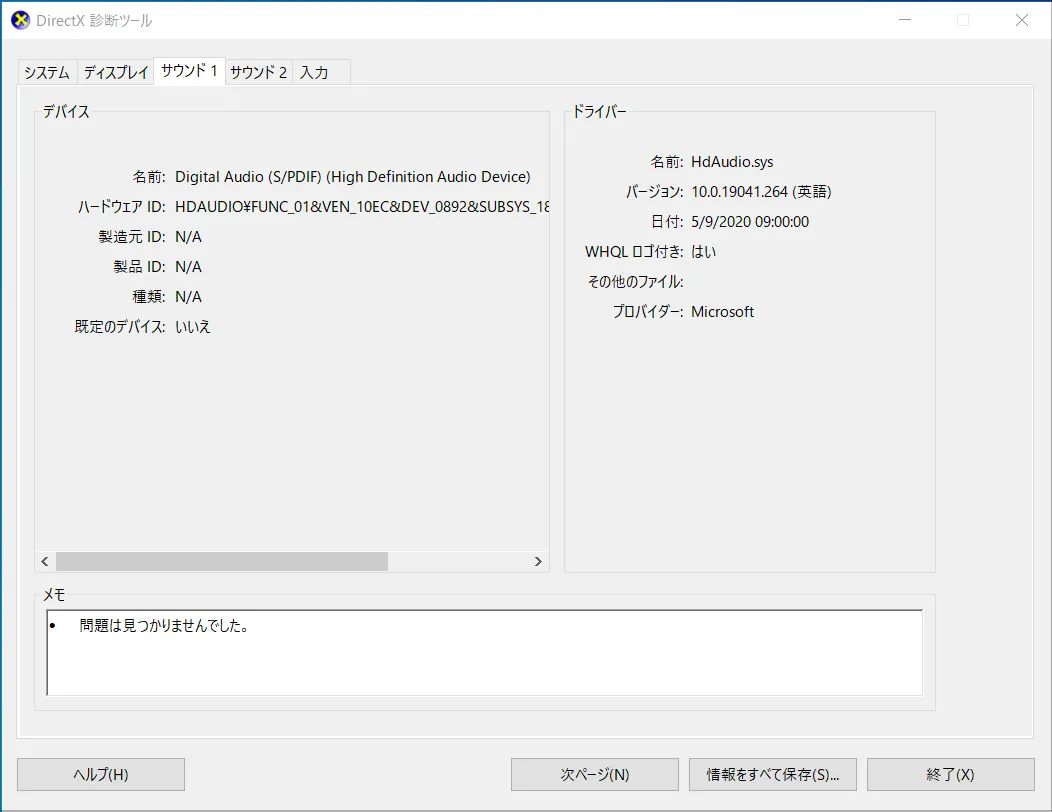Exit with the 終了(X) button
The image size is (1052, 812).
click(x=951, y=774)
